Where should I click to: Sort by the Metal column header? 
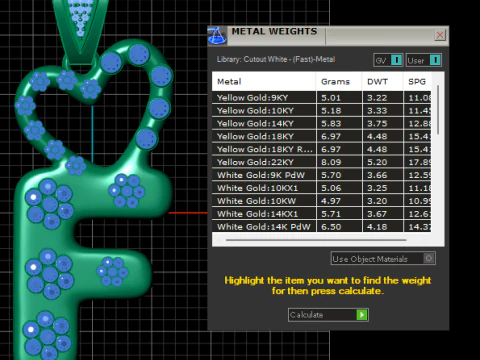tap(264, 82)
